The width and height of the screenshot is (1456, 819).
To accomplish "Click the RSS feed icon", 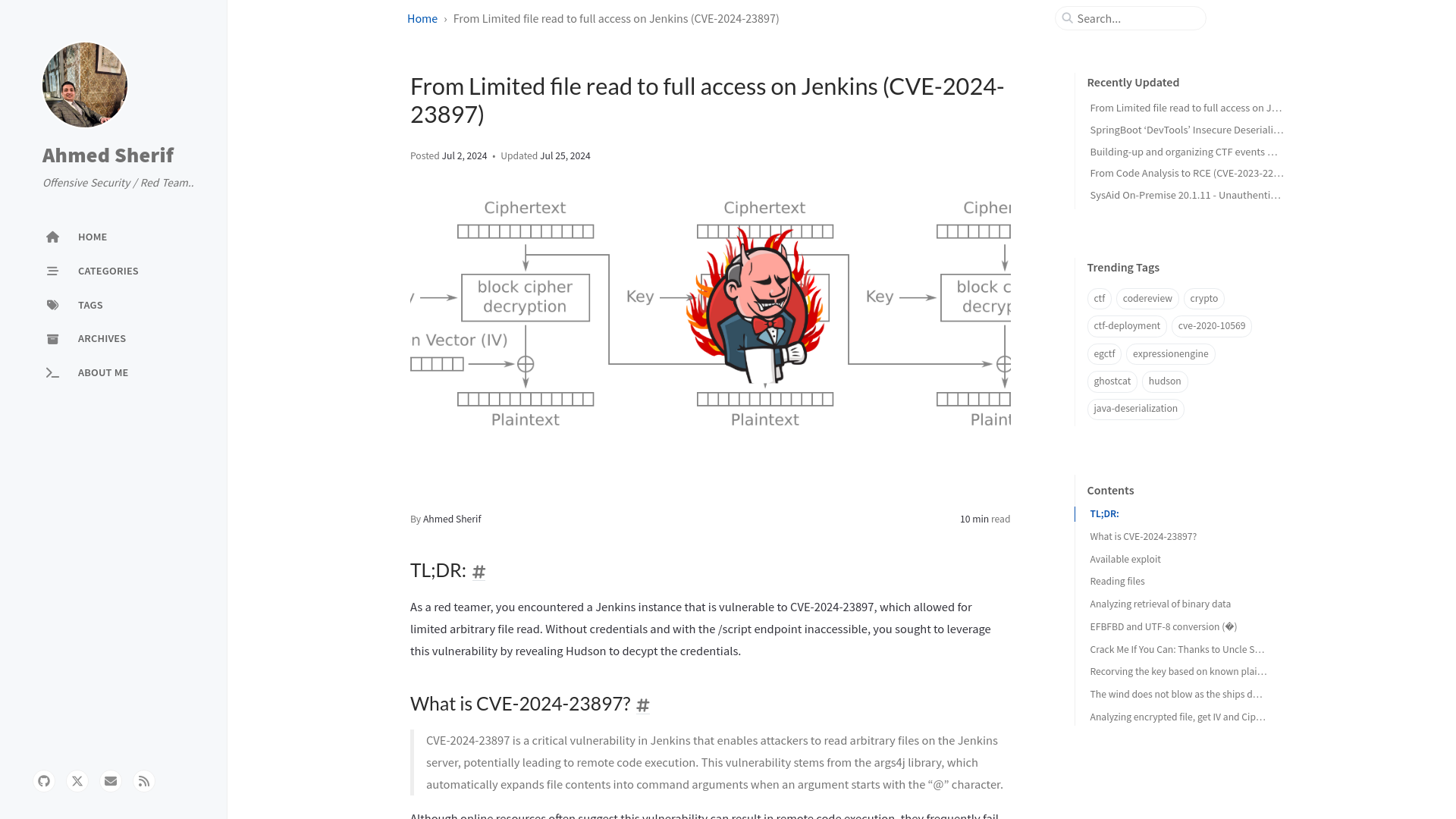I will tap(144, 781).
